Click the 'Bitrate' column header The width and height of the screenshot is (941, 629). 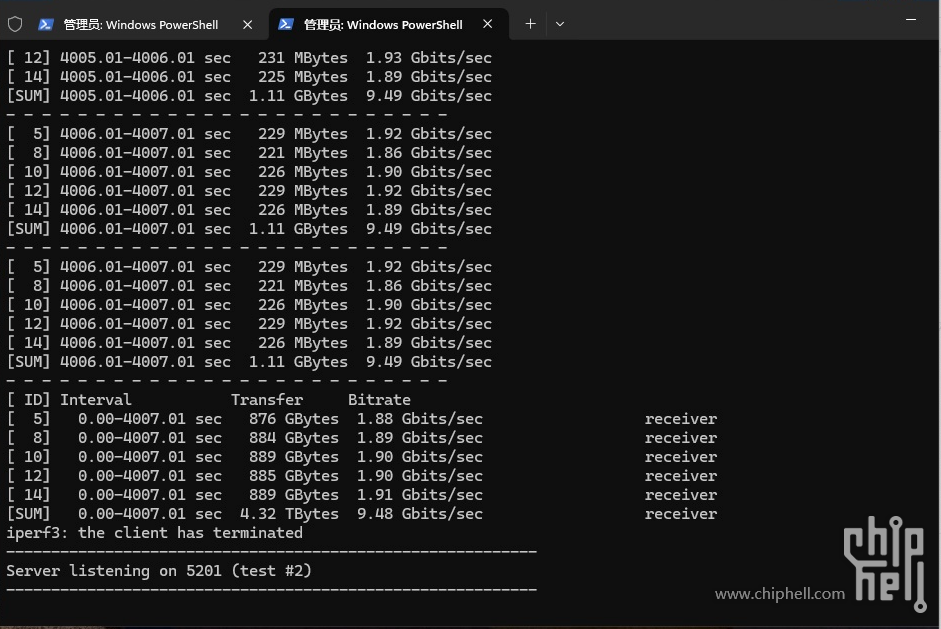379,400
